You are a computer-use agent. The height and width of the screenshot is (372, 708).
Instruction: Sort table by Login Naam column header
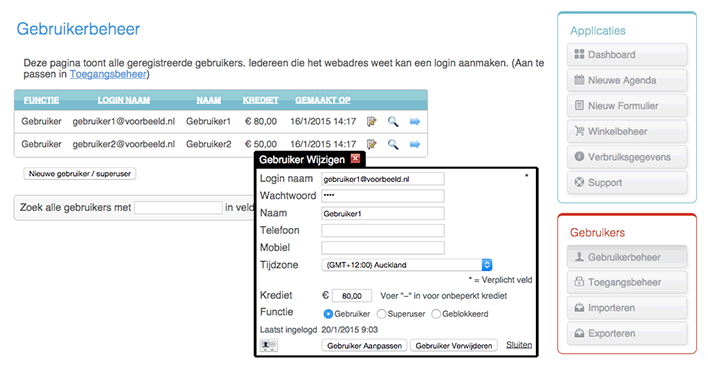coord(124,100)
